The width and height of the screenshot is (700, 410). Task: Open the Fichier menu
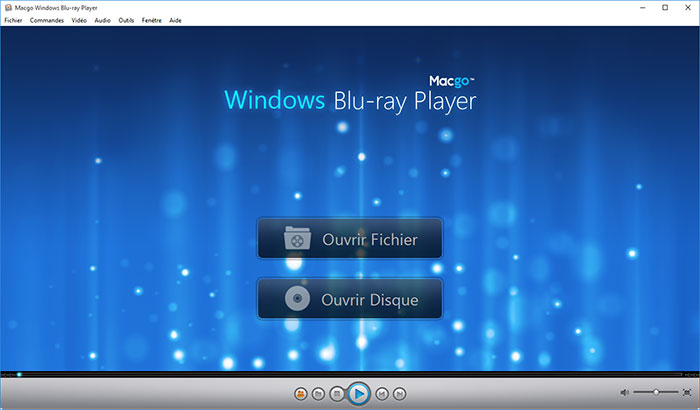click(x=13, y=20)
